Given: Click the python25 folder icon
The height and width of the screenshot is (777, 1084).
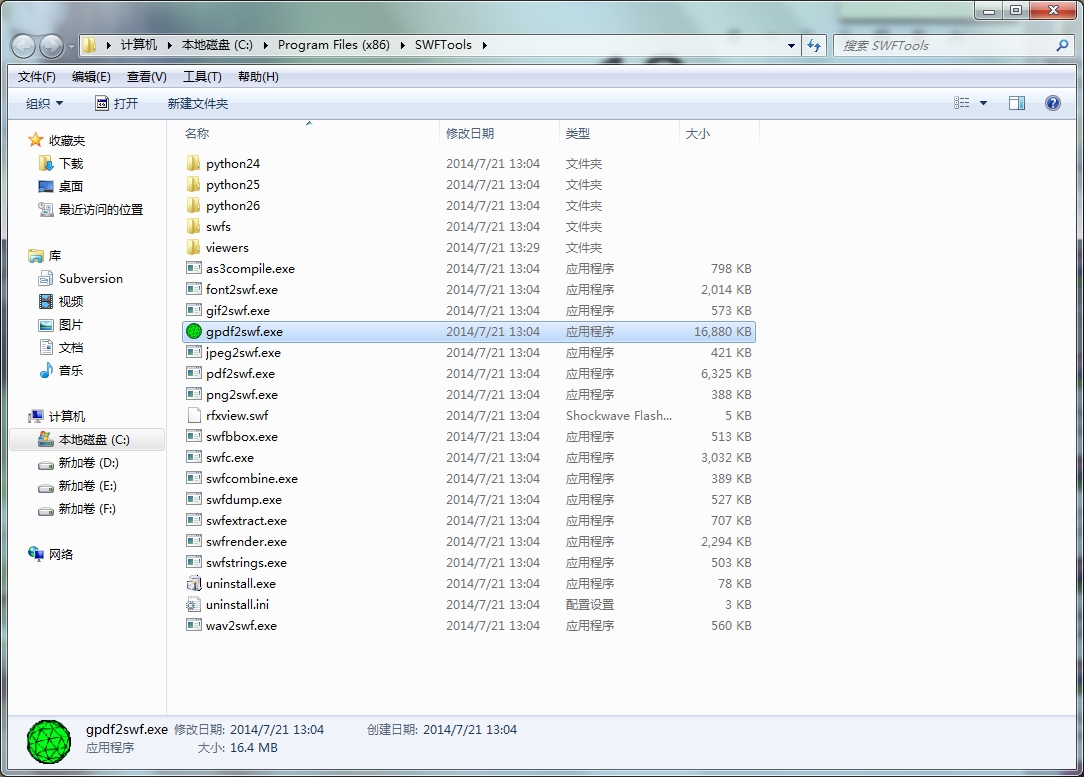Looking at the screenshot, I should point(194,185).
